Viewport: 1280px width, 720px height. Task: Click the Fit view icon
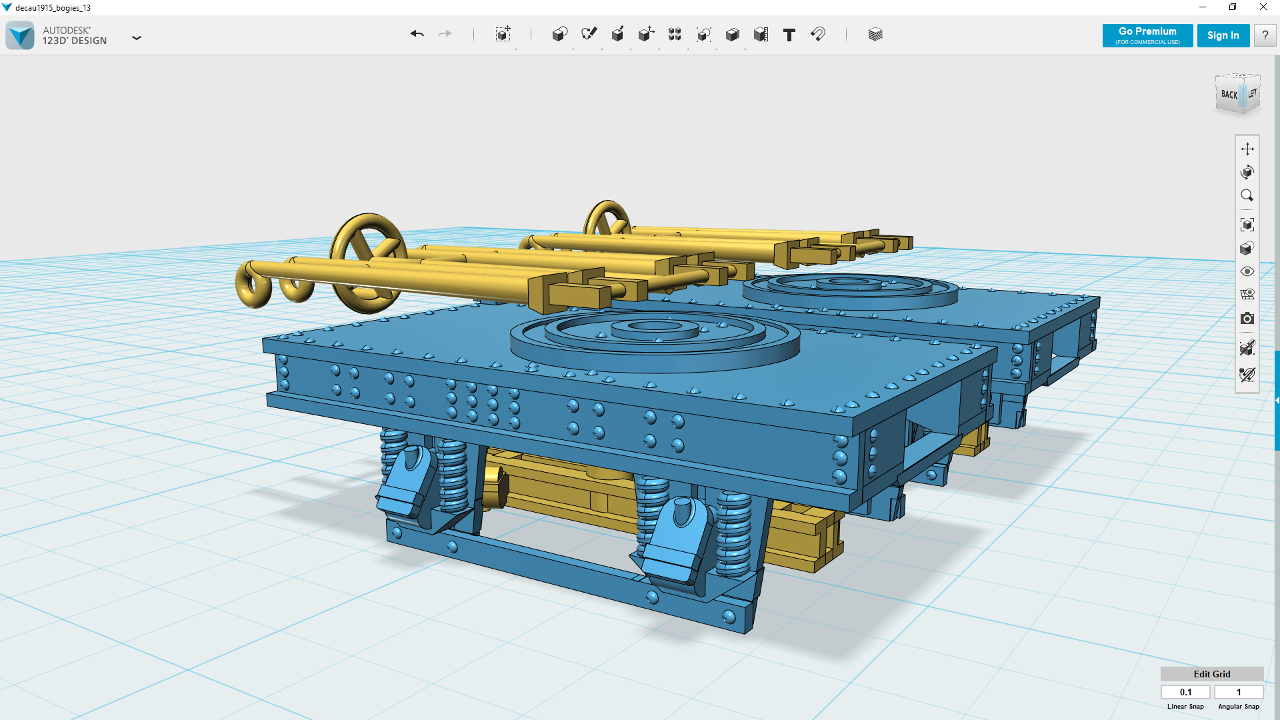tap(1247, 224)
